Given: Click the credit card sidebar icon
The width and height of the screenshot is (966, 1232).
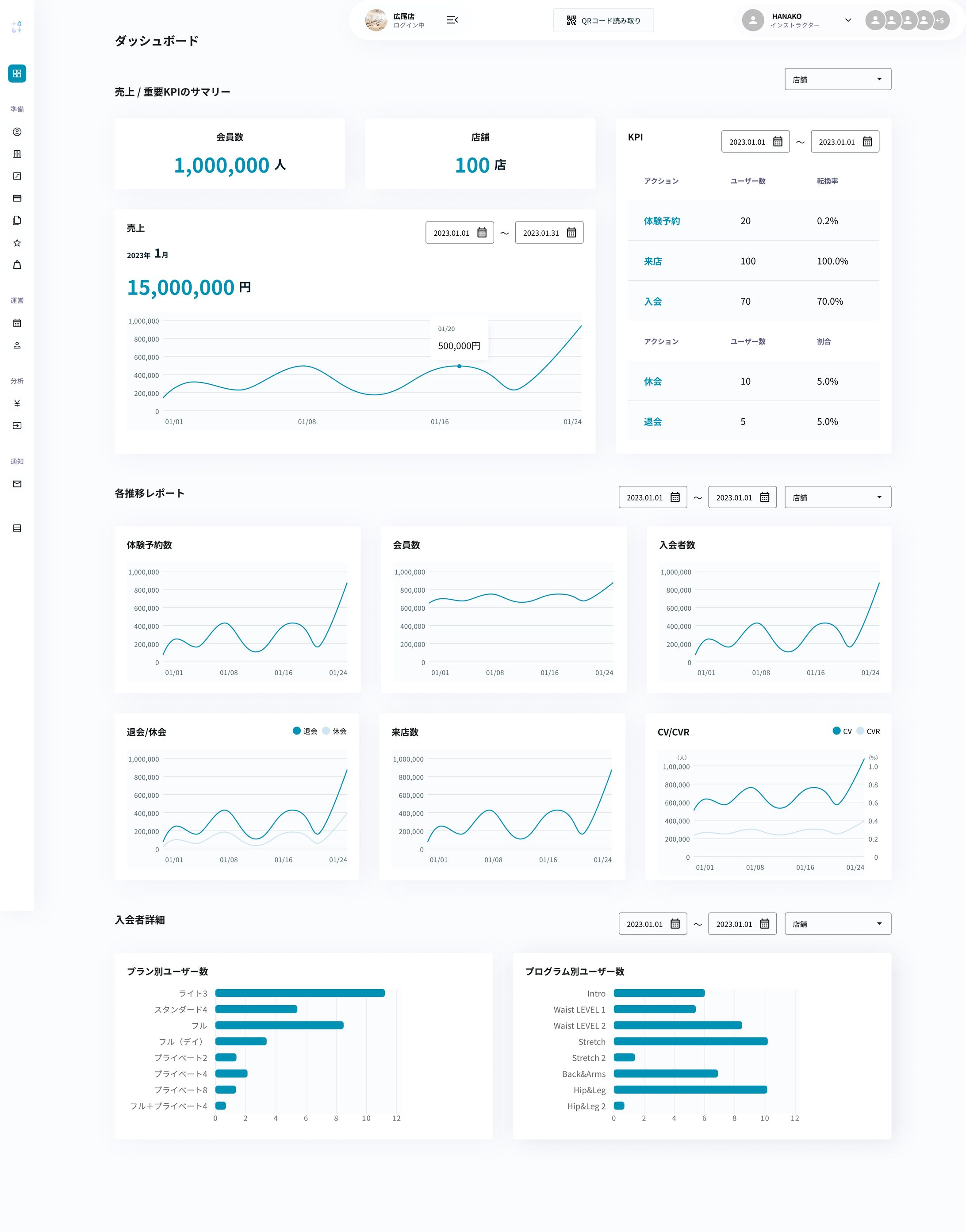Looking at the screenshot, I should click(17, 199).
